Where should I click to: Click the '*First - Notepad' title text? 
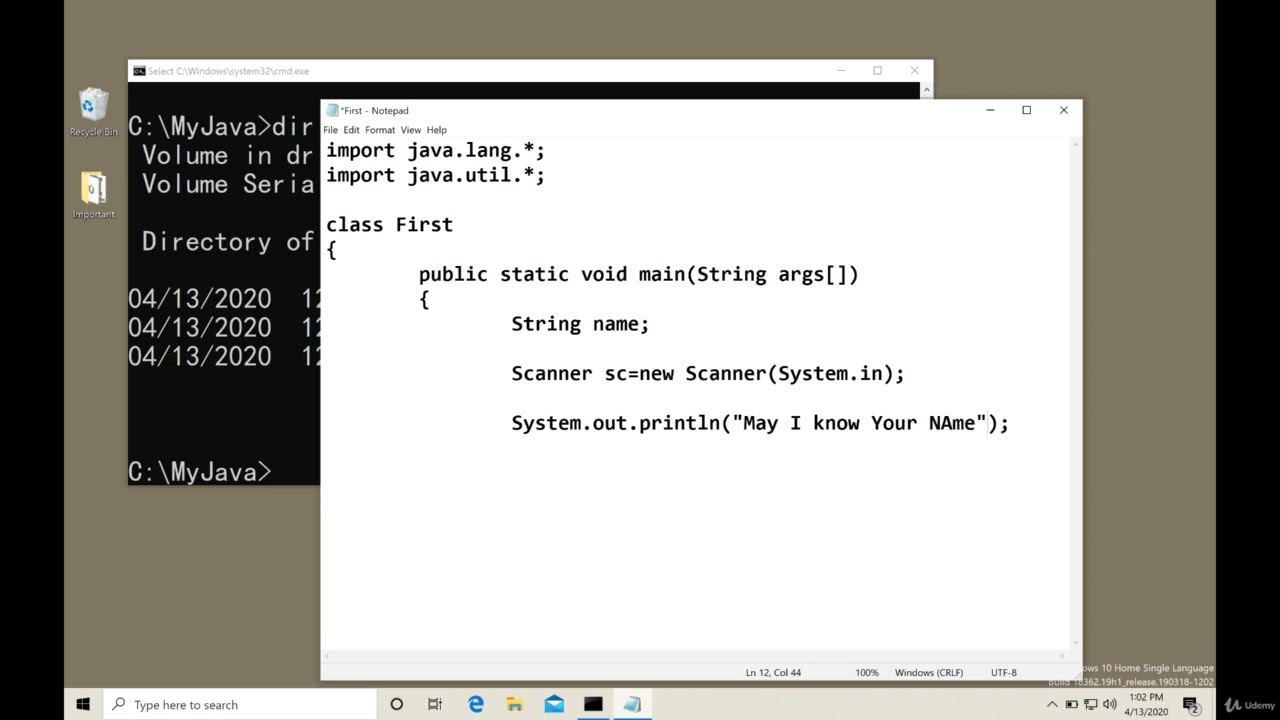pos(374,111)
